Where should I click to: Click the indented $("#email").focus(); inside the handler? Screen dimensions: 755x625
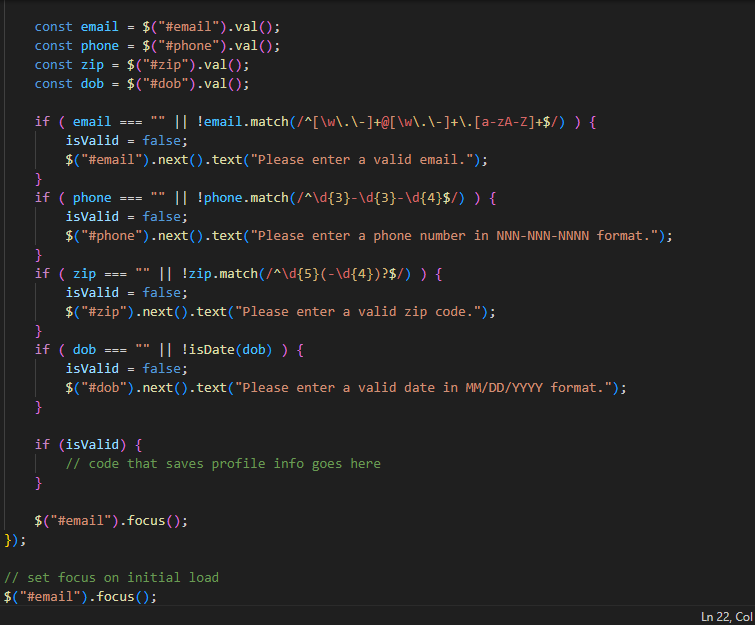coord(111,521)
